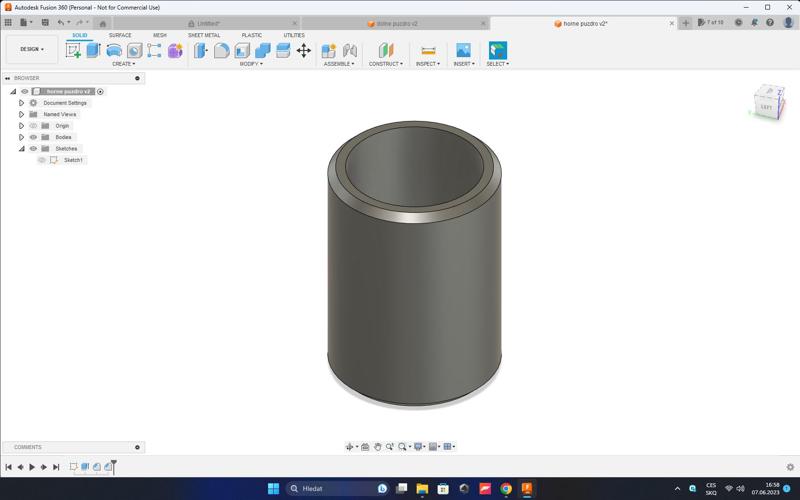Click the Press Pull tool icon
Screen dimensions: 800x500
coord(201,50)
